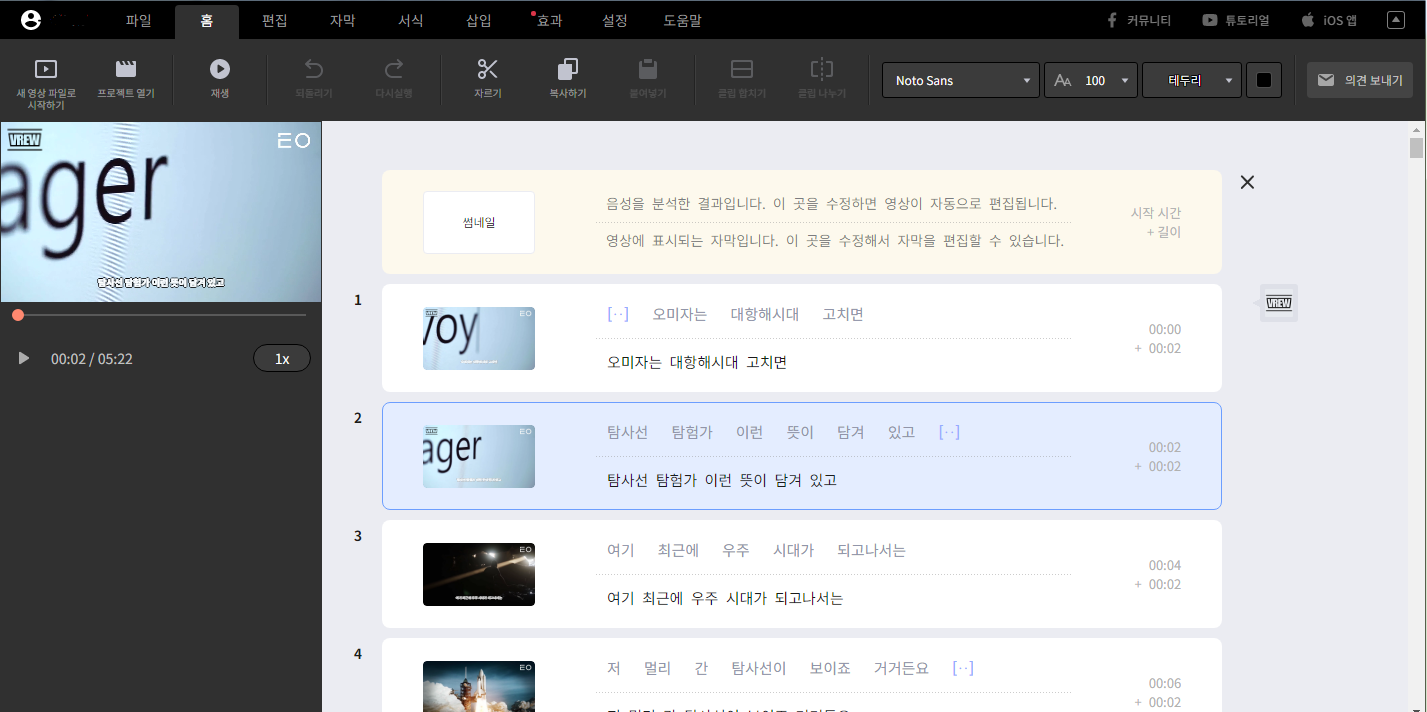Select the clip 4 rocket launch thumbnail
Image resolution: width=1427 pixels, height=712 pixels.
tap(479, 686)
